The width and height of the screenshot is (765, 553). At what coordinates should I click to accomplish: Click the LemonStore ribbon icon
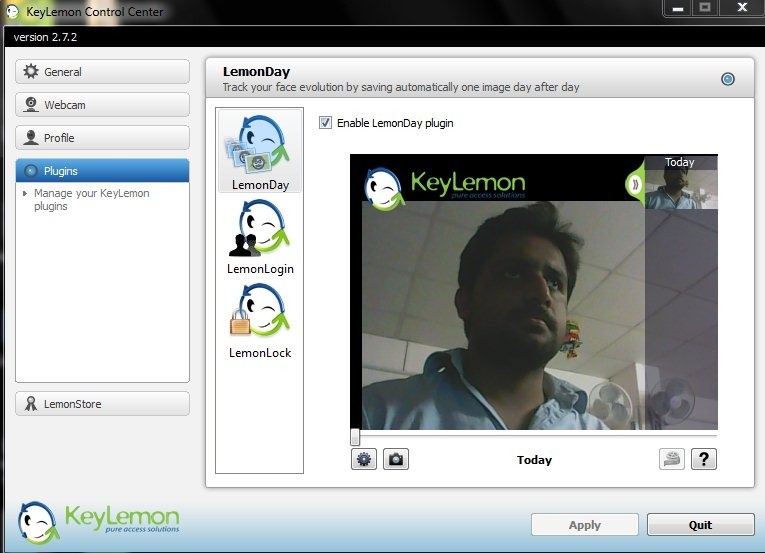(x=31, y=404)
